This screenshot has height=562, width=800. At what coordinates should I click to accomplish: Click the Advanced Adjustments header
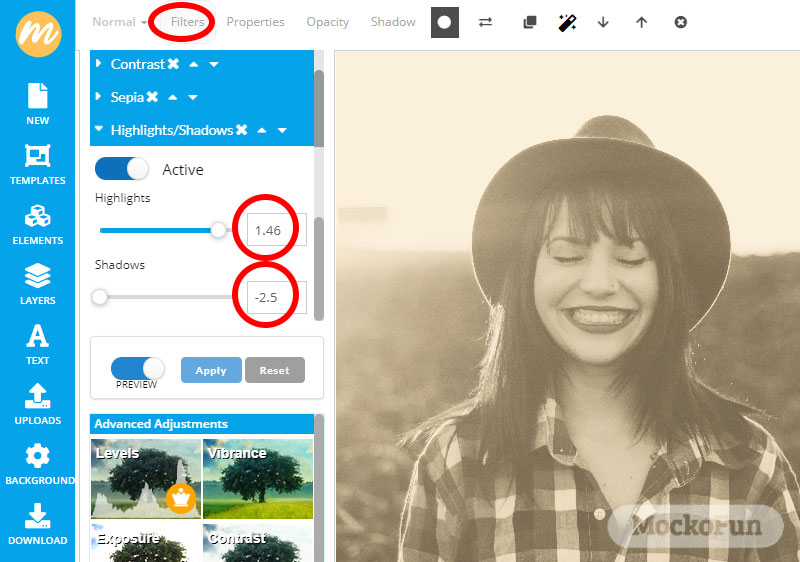click(x=202, y=424)
